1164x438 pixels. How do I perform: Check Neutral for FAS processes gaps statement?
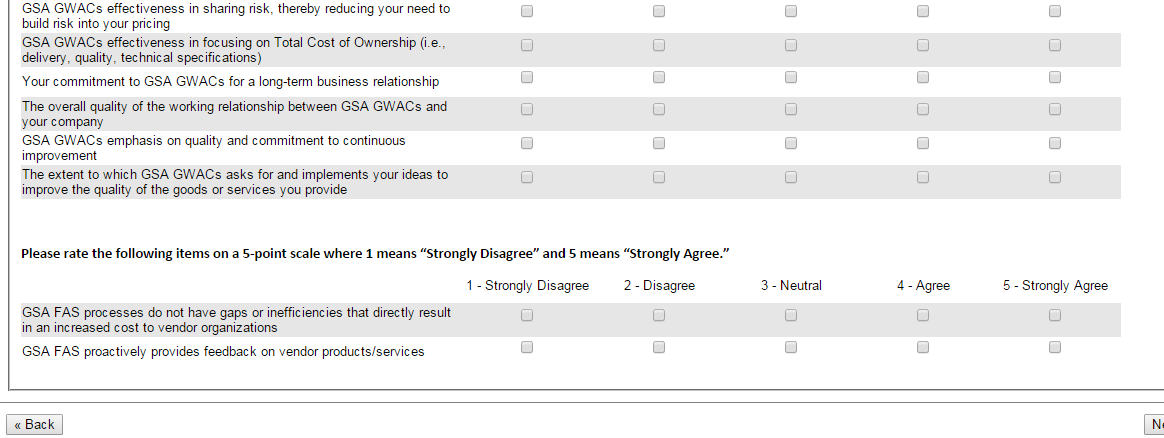791,315
